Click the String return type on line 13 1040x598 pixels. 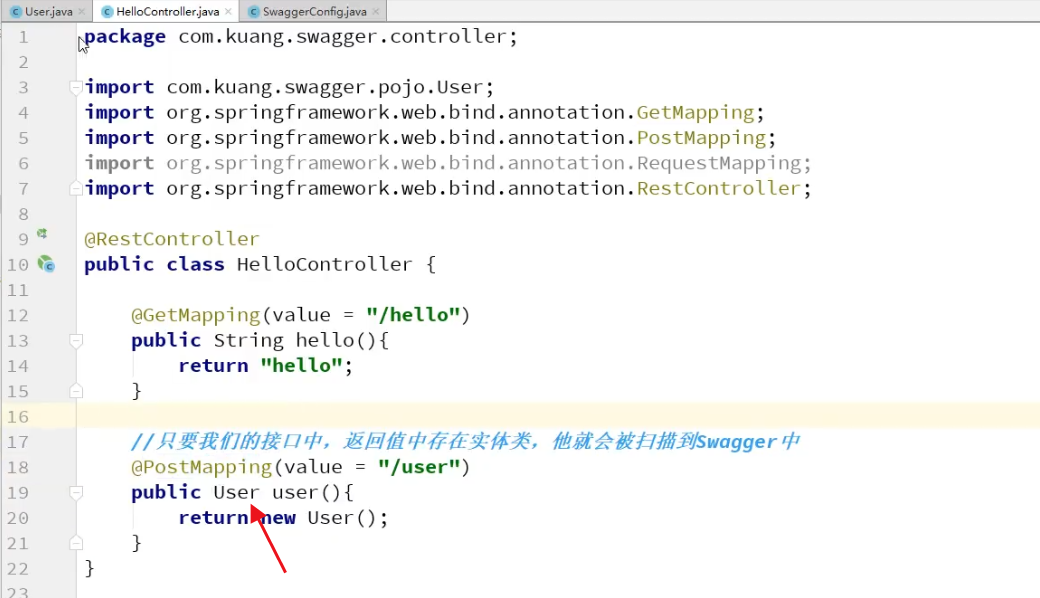[248, 341]
